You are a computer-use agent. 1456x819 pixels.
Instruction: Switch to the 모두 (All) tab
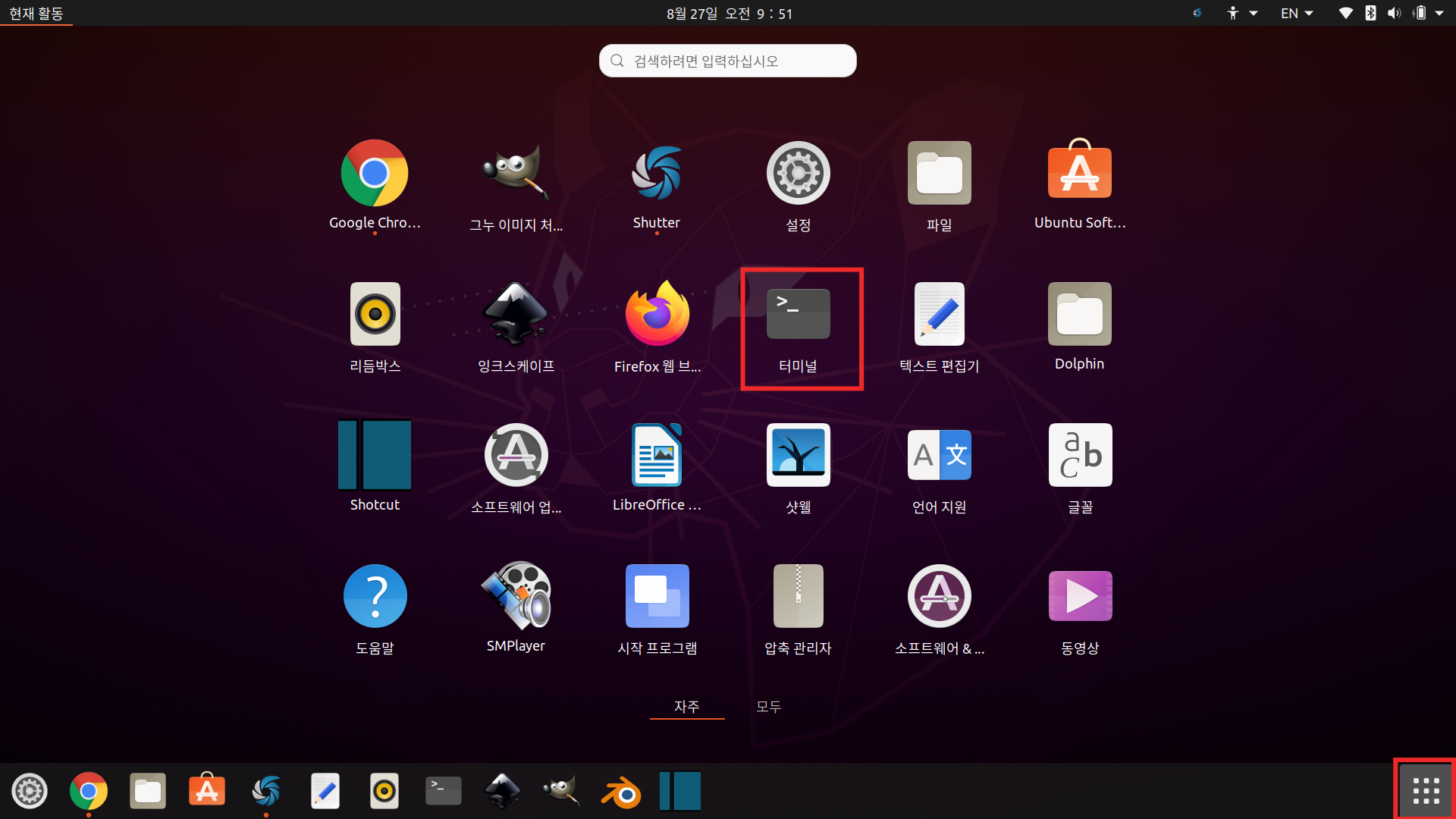(768, 706)
